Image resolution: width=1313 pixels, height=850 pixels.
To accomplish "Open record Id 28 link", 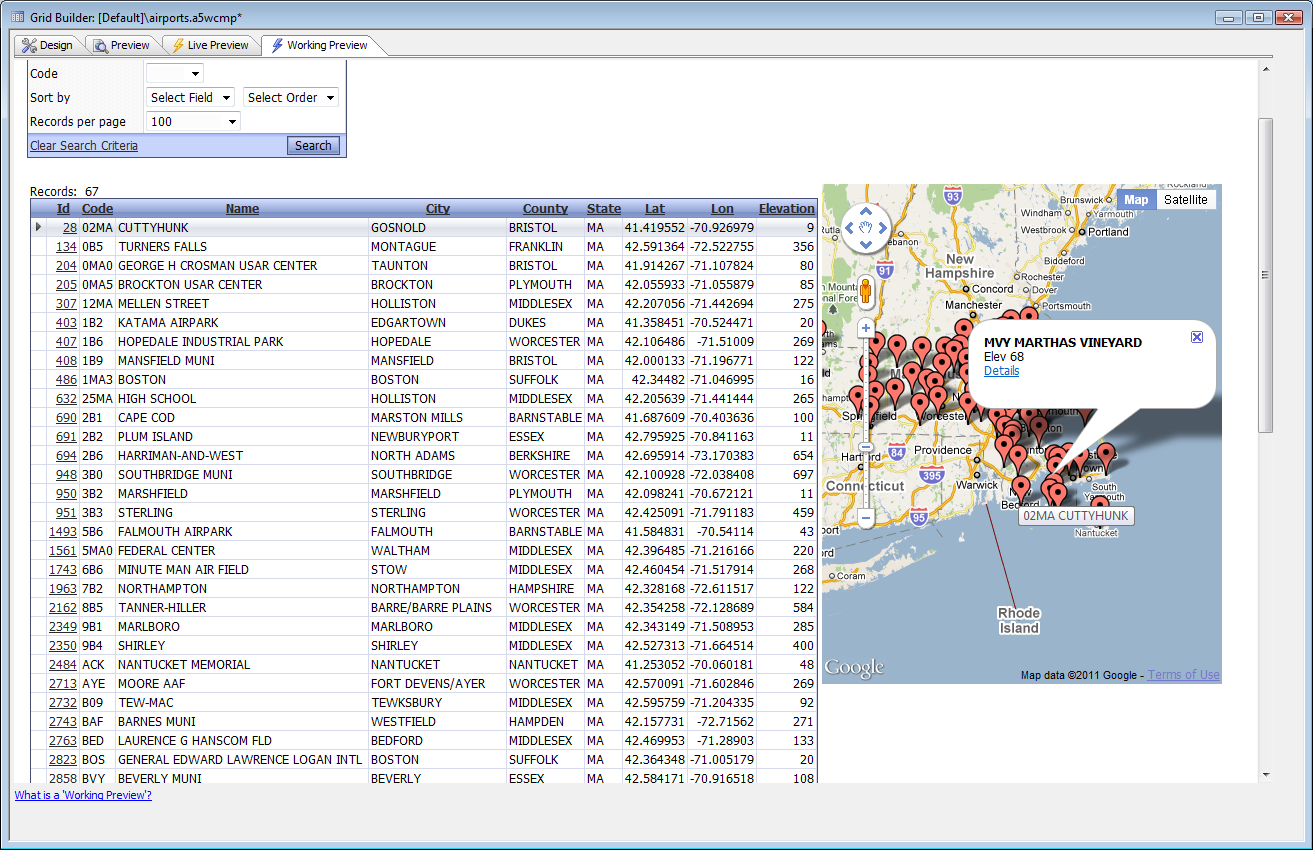I will click(69, 228).
